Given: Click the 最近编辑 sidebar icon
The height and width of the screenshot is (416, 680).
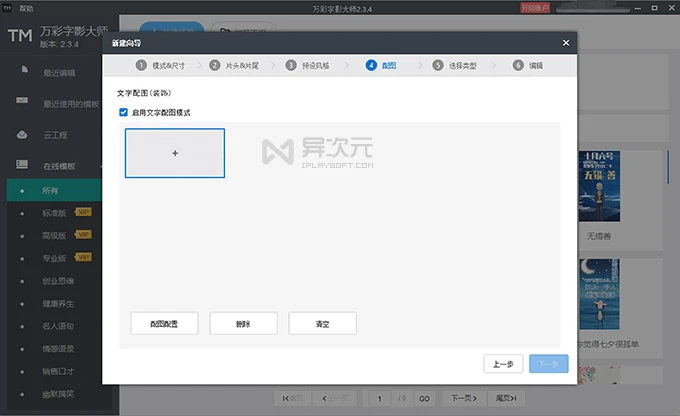Looking at the screenshot, I should [25, 69].
